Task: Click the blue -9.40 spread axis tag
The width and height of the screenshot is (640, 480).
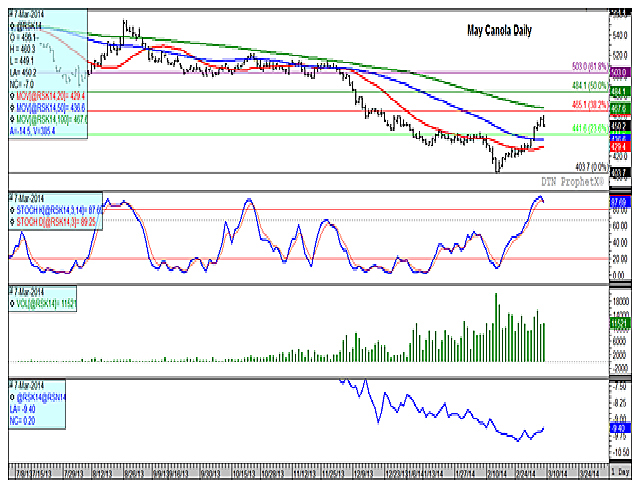Action: click(620, 428)
